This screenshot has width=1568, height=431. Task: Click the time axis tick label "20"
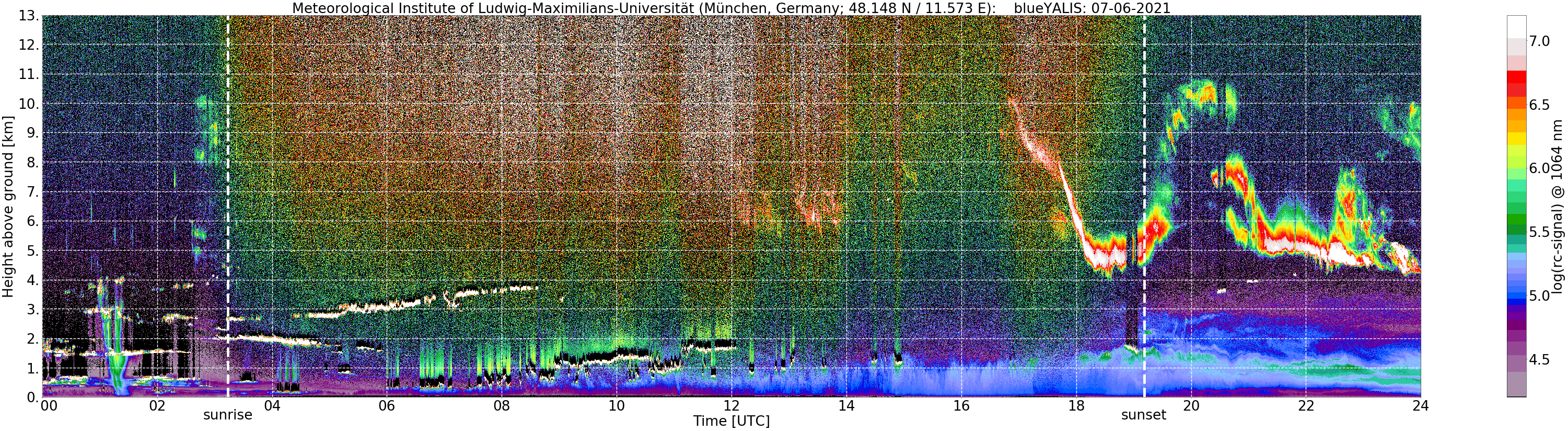tap(1191, 405)
